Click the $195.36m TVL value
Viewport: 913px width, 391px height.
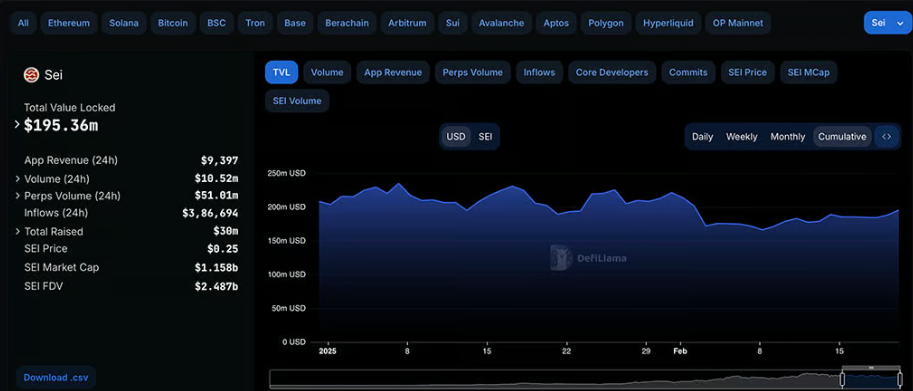coord(61,125)
